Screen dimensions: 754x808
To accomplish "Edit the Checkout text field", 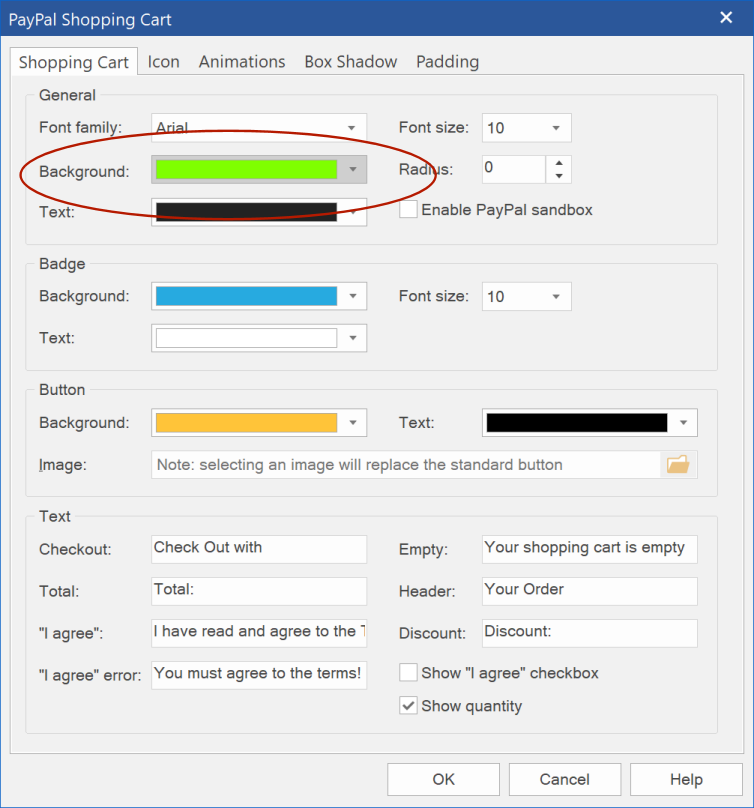I will pyautogui.click(x=259, y=549).
